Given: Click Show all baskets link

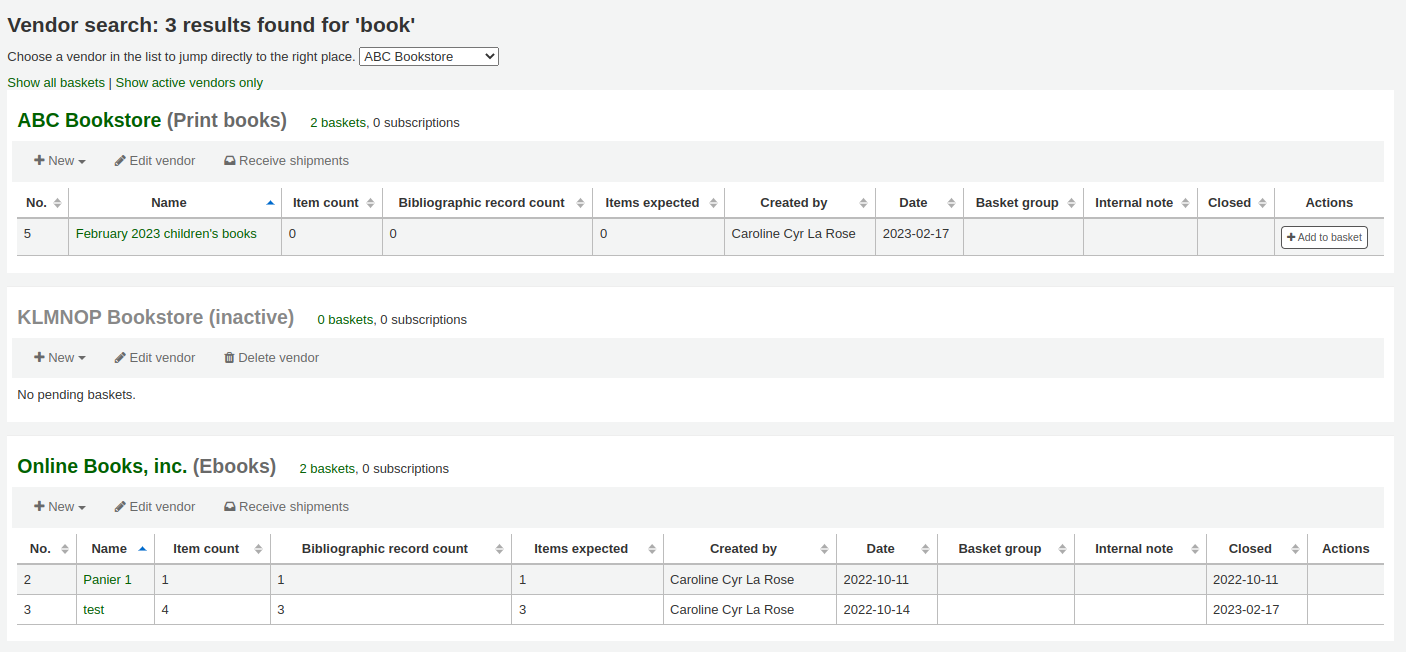Looking at the screenshot, I should click(56, 83).
